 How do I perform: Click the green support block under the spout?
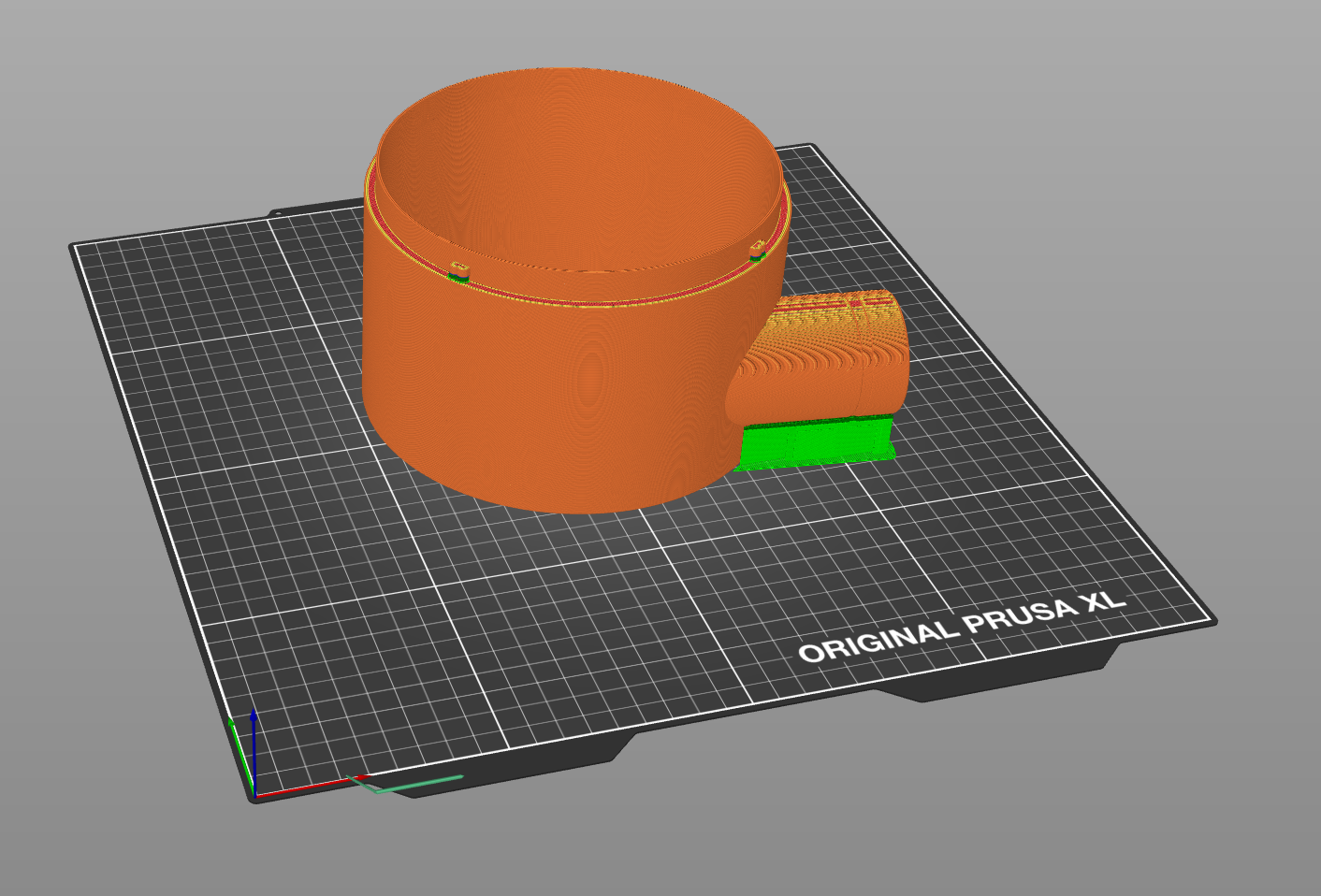tap(816, 441)
